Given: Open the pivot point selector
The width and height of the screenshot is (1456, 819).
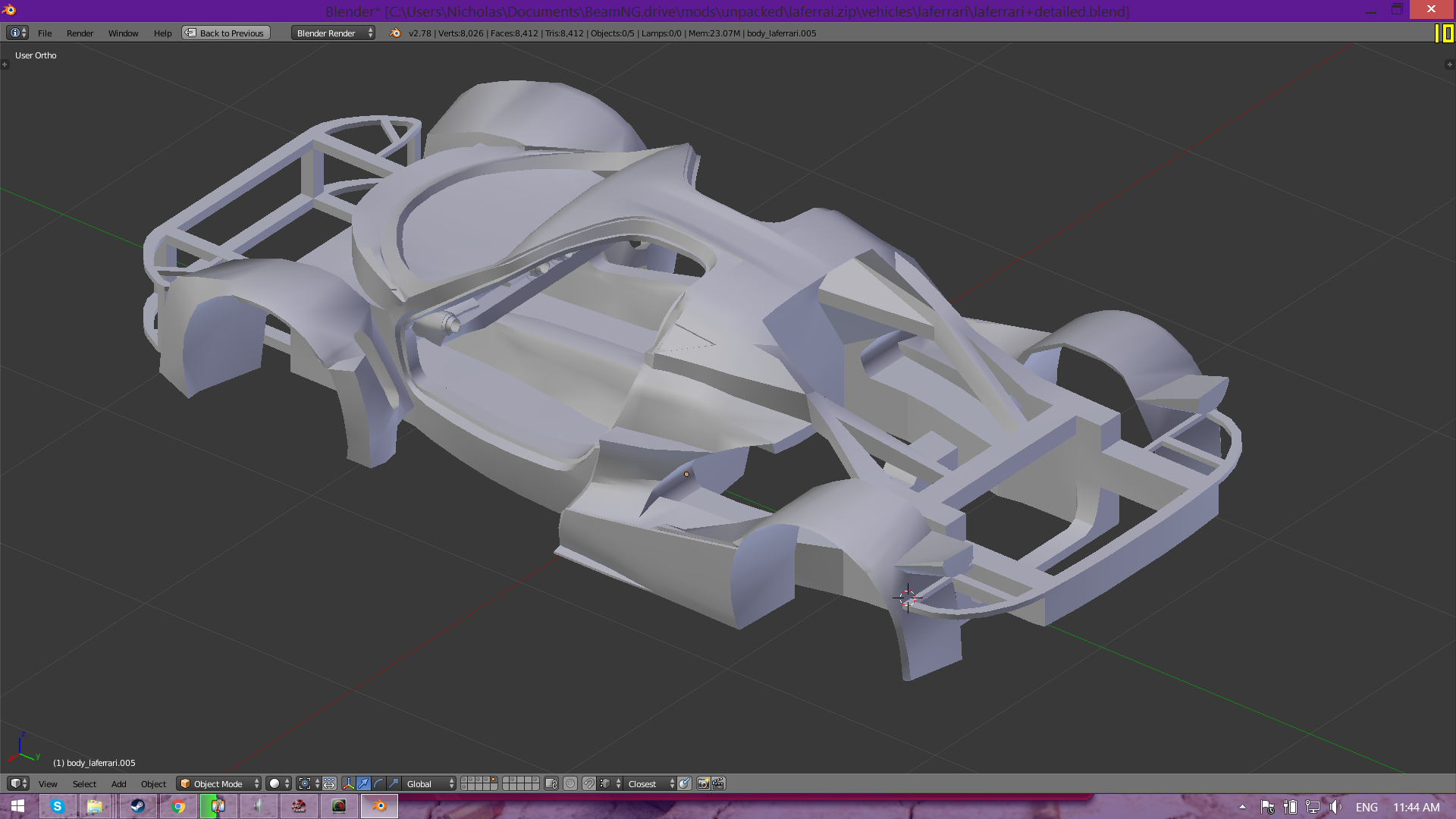Looking at the screenshot, I should 309,784.
